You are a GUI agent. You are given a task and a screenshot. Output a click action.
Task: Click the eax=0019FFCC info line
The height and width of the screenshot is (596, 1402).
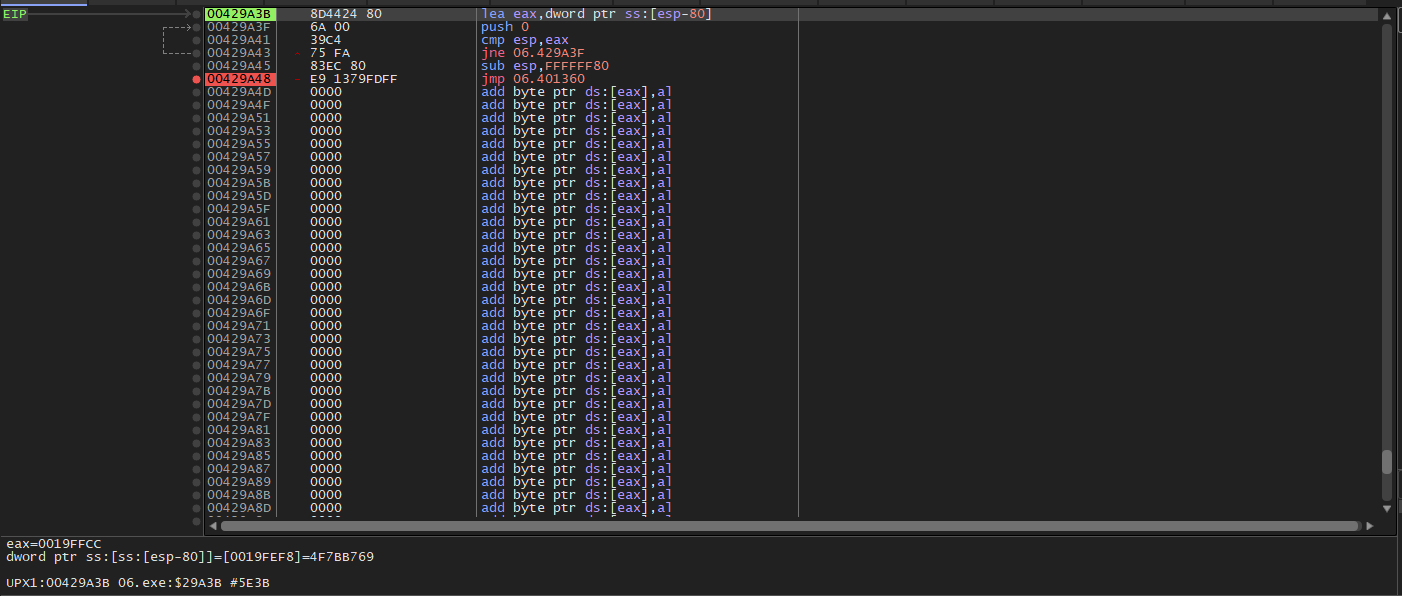pyautogui.click(x=55, y=544)
